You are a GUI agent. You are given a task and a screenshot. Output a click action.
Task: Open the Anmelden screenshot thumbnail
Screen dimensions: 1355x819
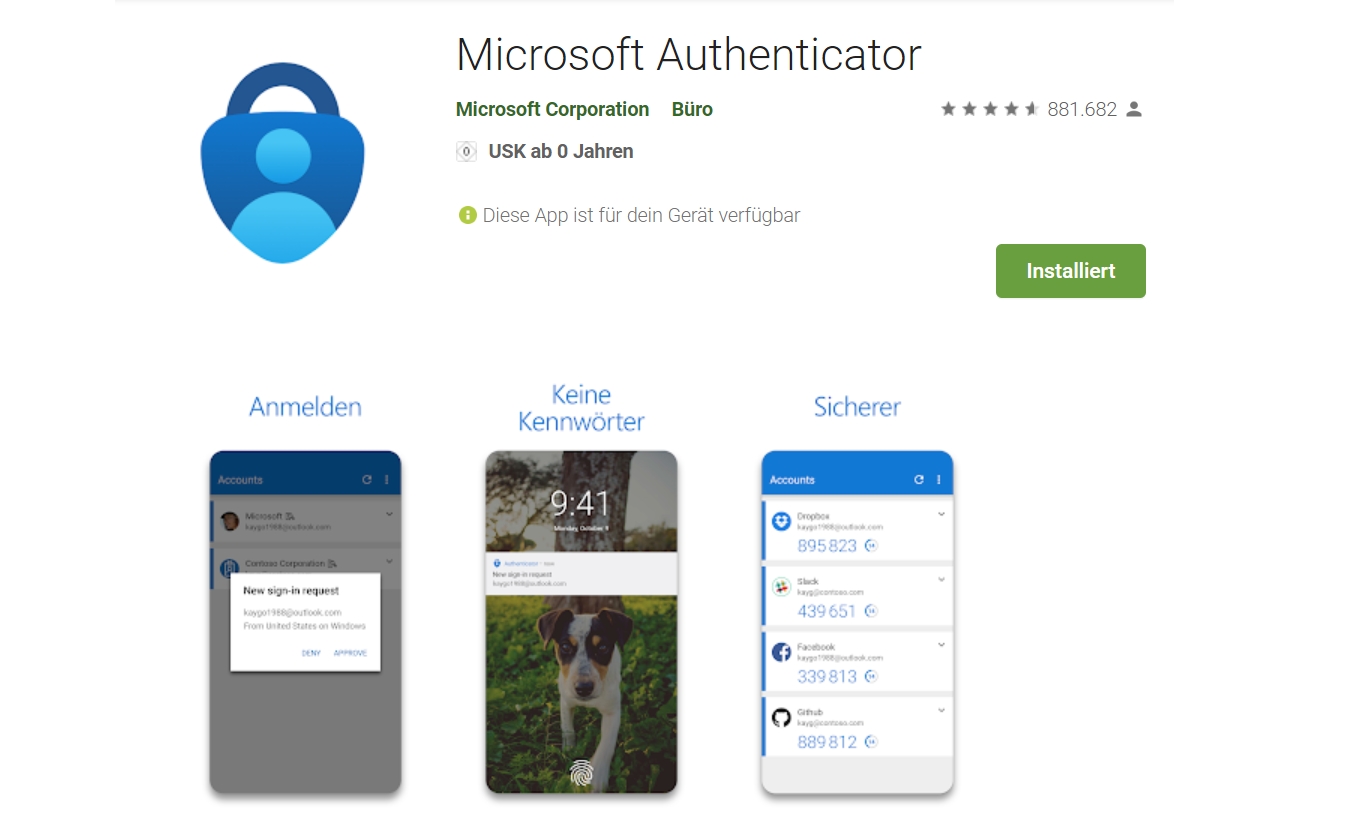[x=305, y=622]
